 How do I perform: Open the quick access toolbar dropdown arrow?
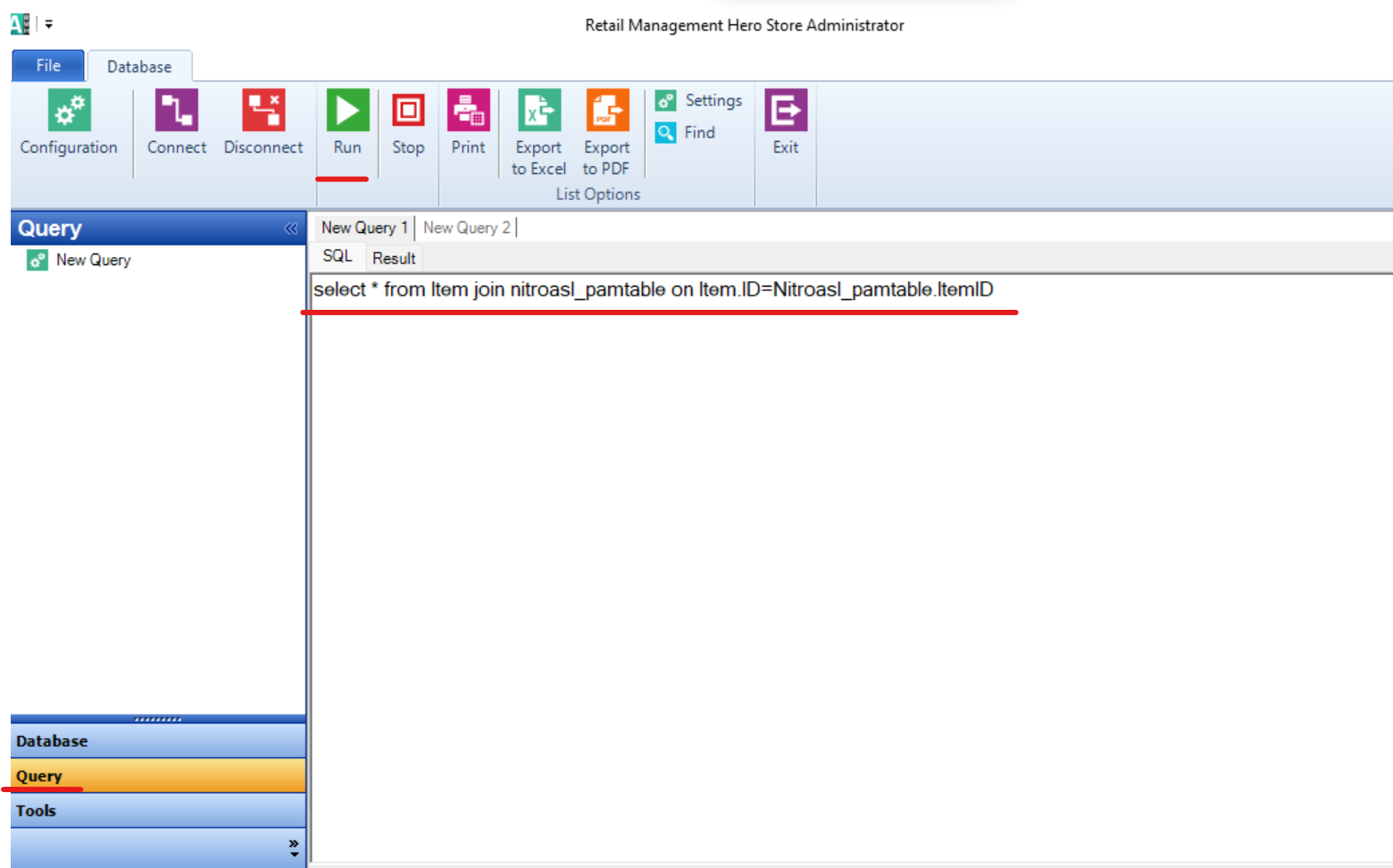(49, 24)
